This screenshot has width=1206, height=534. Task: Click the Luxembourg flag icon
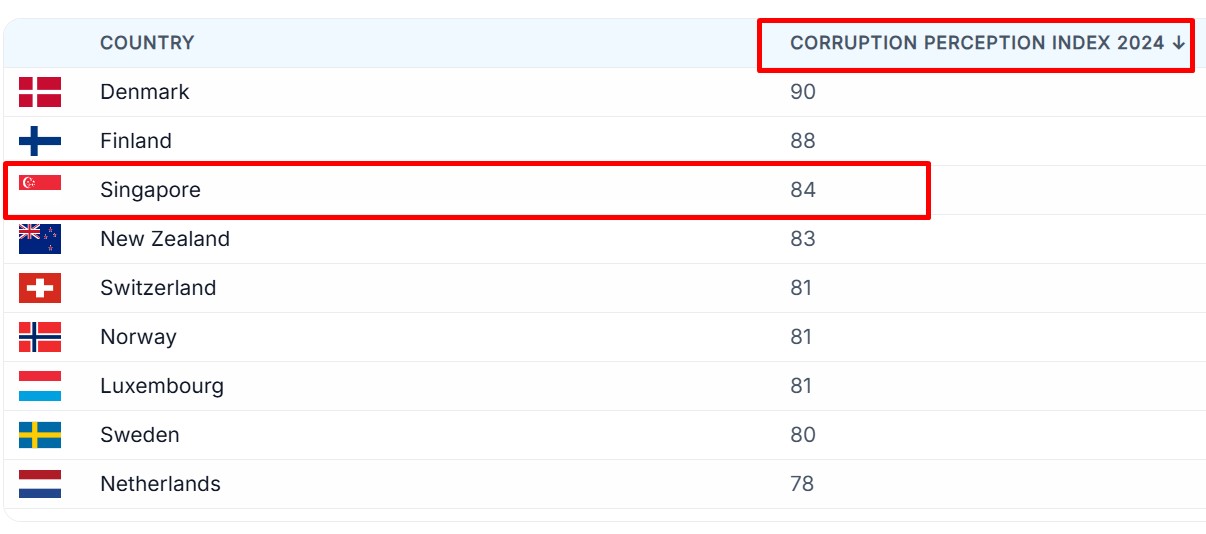40,386
